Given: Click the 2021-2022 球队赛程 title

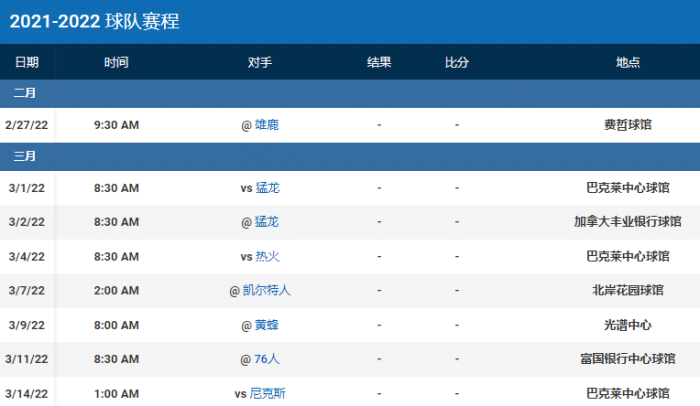Looking at the screenshot, I should tap(95, 21).
